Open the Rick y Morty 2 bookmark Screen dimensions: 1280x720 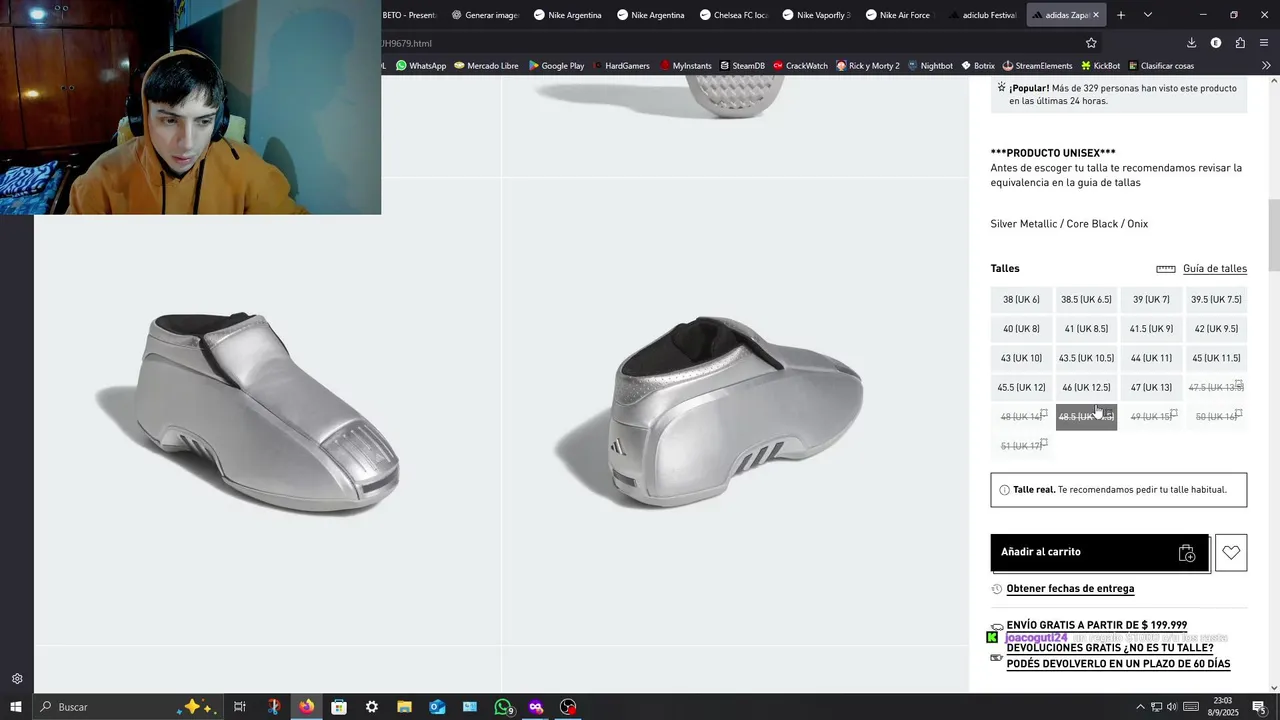click(x=867, y=66)
